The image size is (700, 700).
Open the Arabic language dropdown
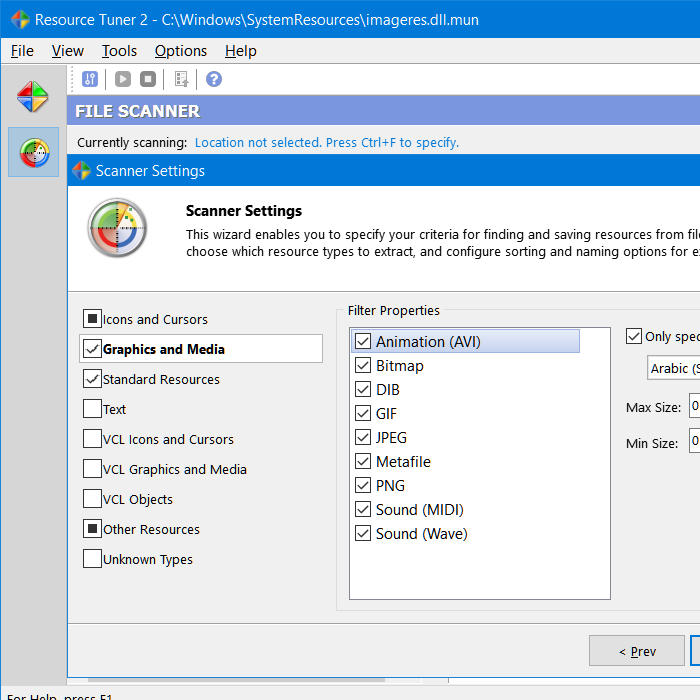[x=673, y=368]
